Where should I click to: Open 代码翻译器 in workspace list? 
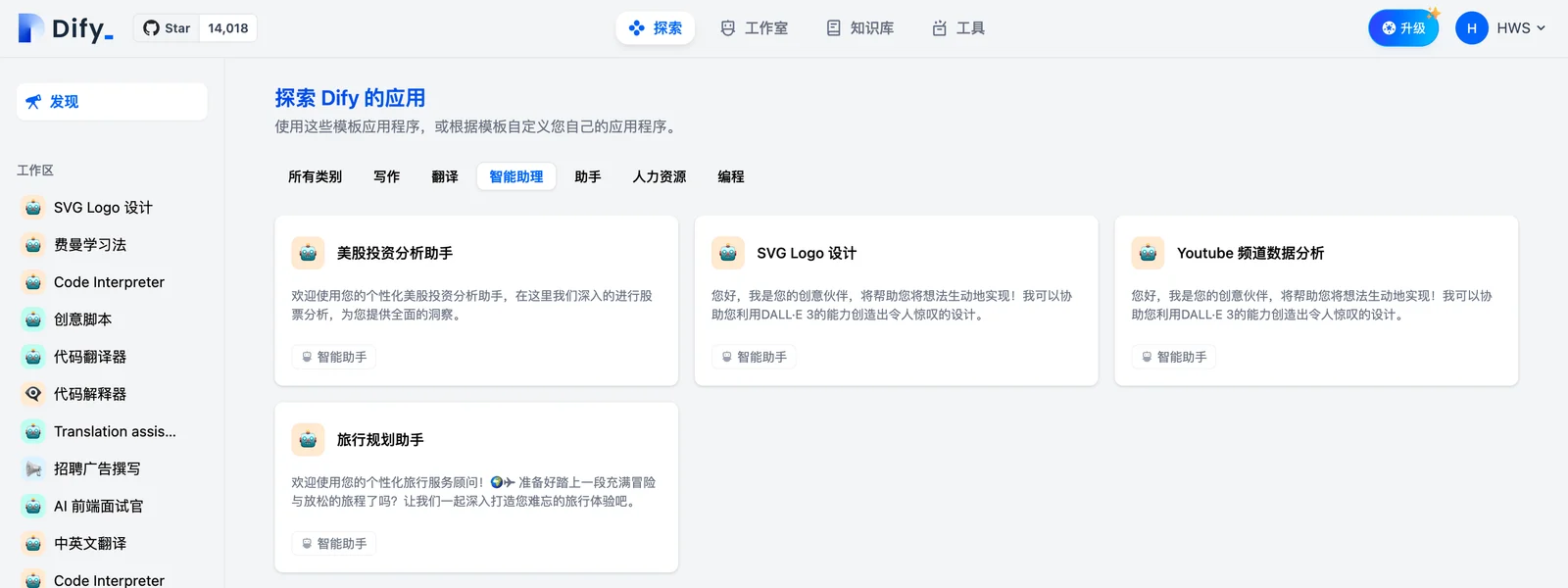(x=90, y=357)
